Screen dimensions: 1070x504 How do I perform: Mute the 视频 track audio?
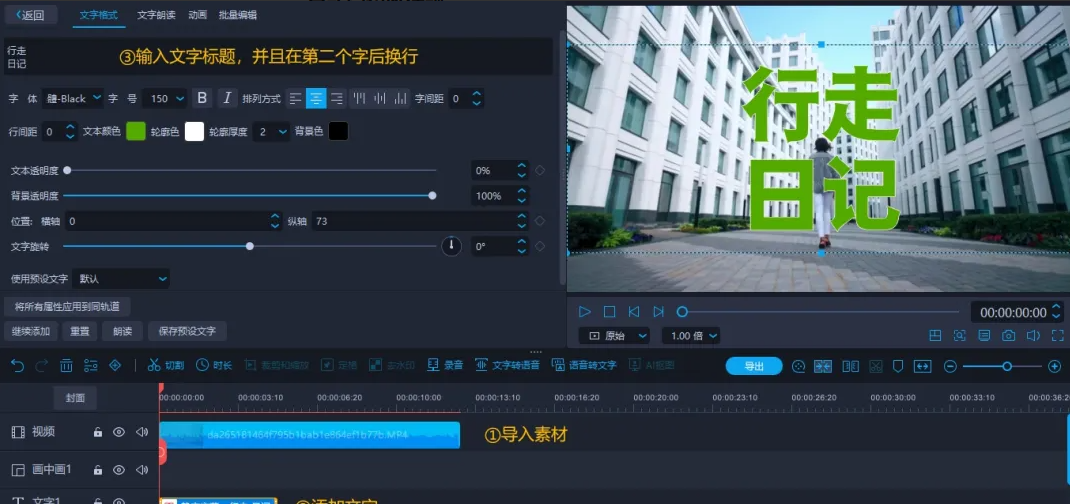tap(142, 432)
